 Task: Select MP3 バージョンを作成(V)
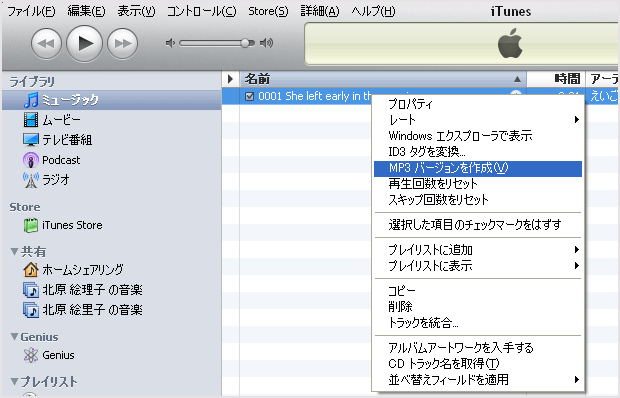(x=478, y=169)
